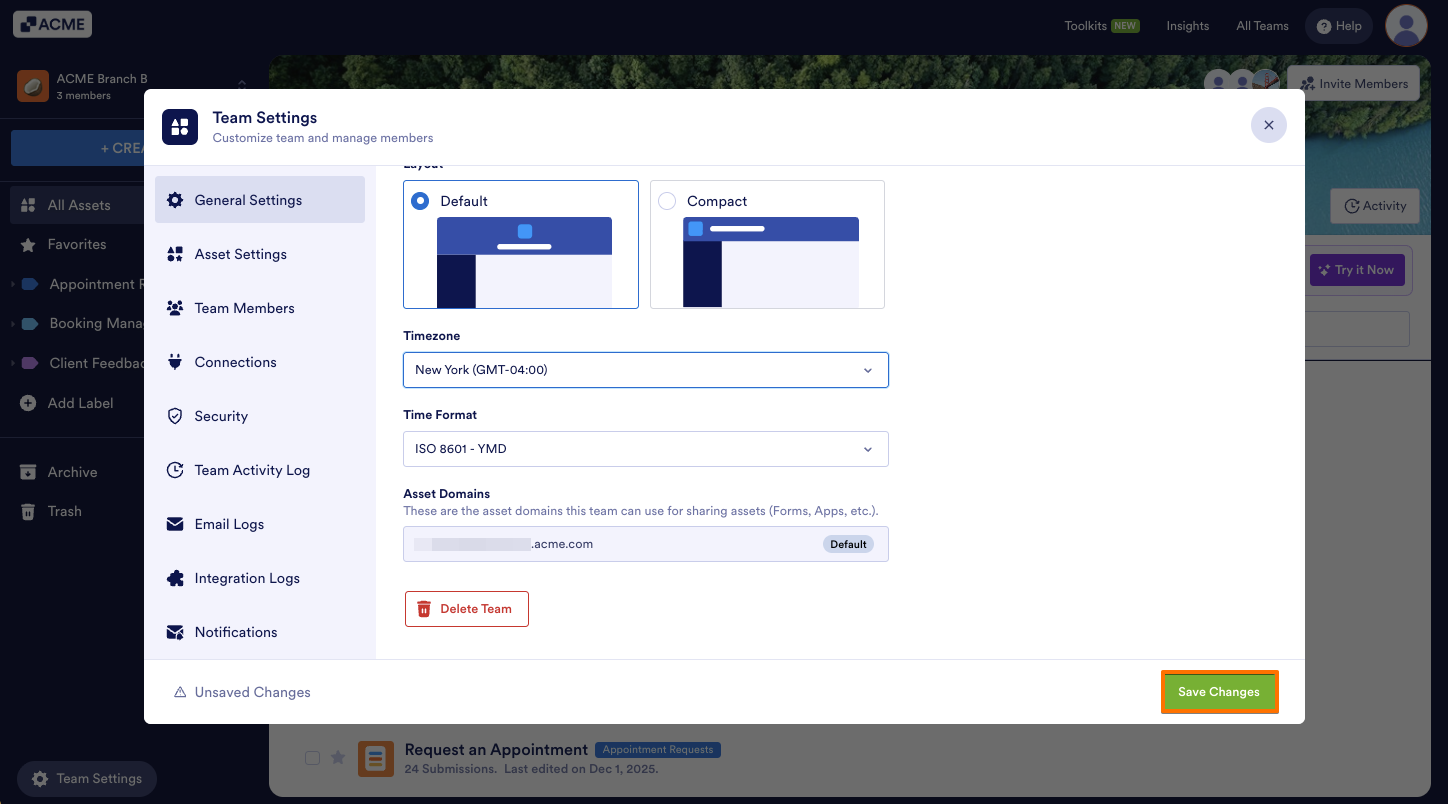Click the ACME logo in header
The width and height of the screenshot is (1448, 804).
coord(52,25)
